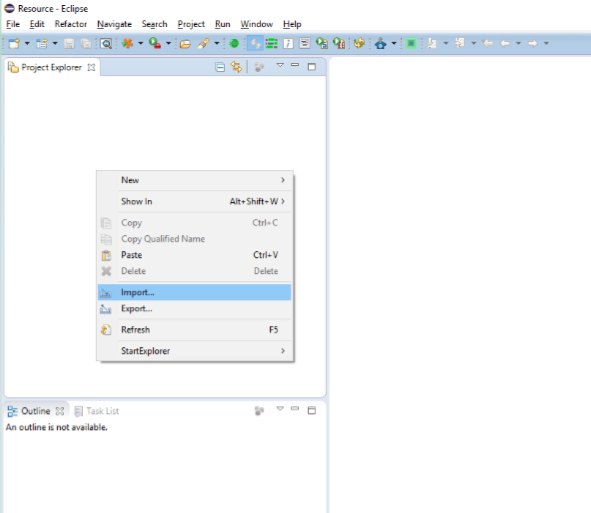591x513 pixels.
Task: Click the text lines page toolbar icon
Action: point(305,44)
